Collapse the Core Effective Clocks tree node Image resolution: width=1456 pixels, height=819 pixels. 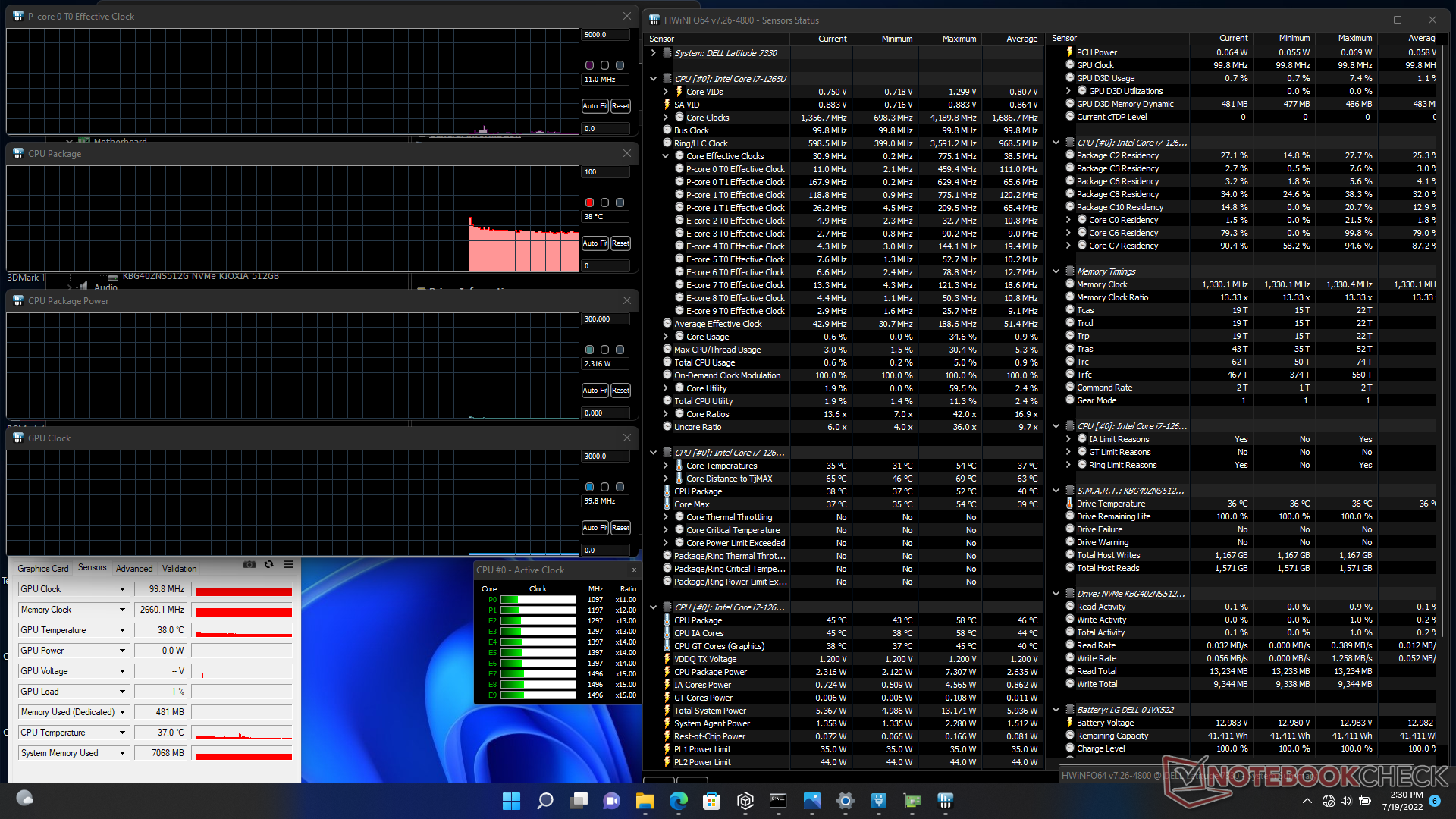666,156
